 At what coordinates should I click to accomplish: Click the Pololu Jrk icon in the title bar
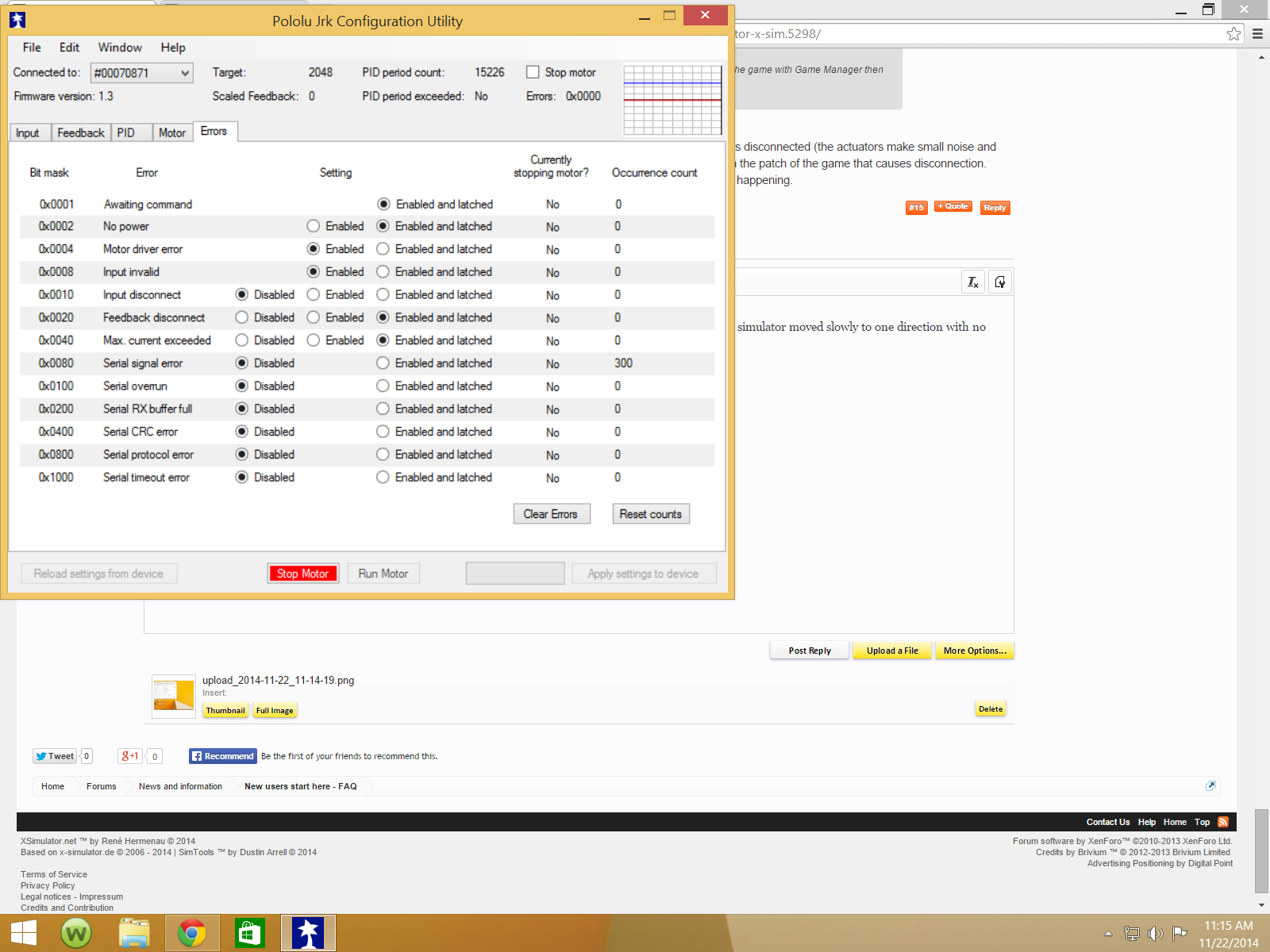17,20
